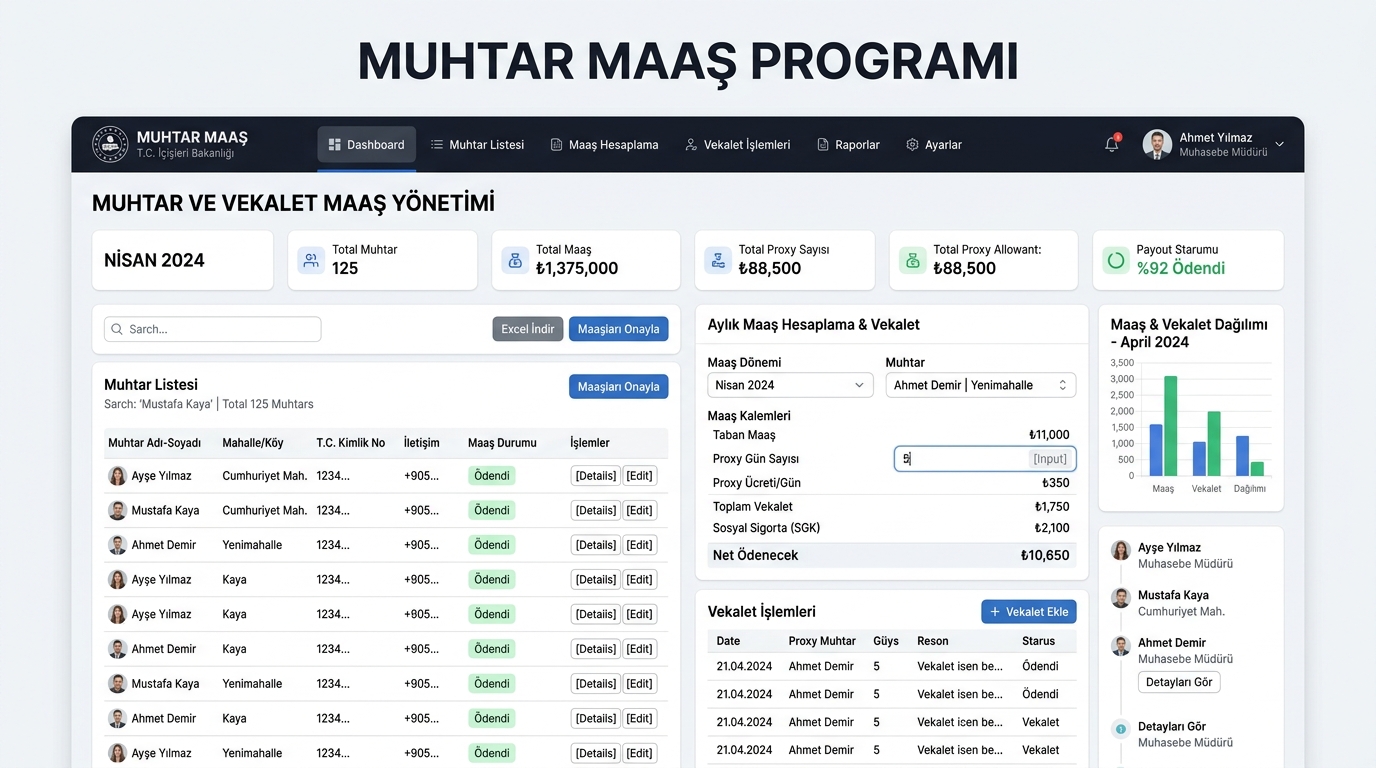Click the plus icon on Vekalet Ekle
The height and width of the screenshot is (768, 1376).
[x=995, y=612]
